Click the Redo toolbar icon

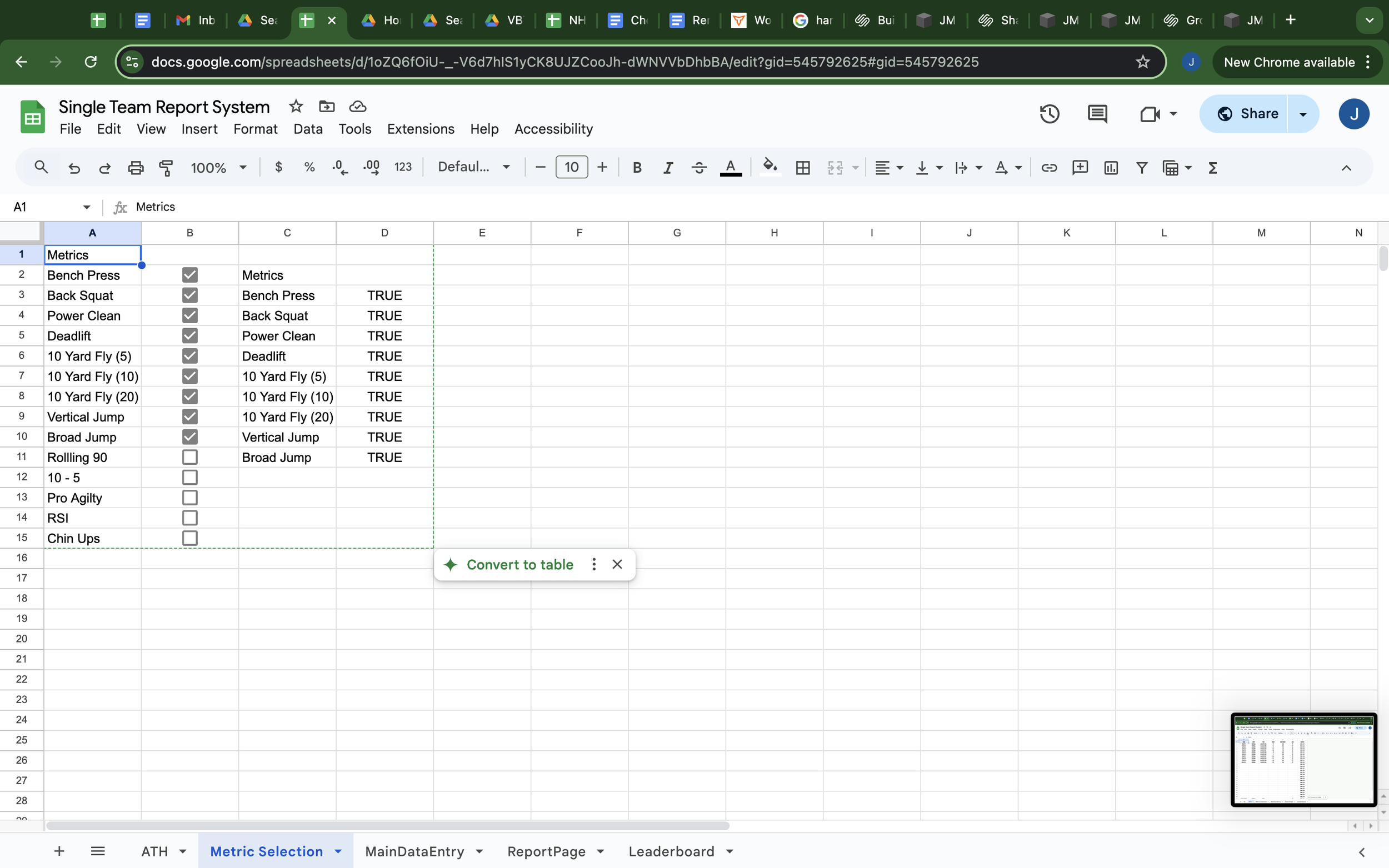(x=104, y=168)
